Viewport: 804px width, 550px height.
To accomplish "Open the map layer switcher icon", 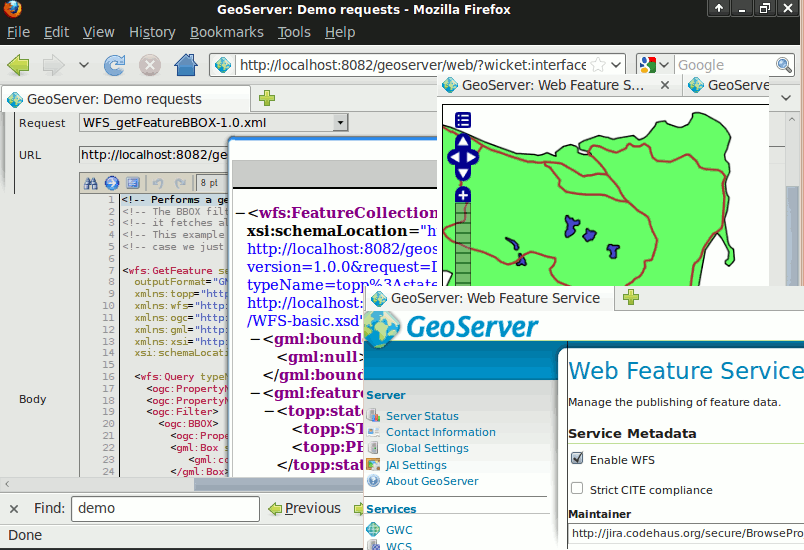I will click(463, 120).
